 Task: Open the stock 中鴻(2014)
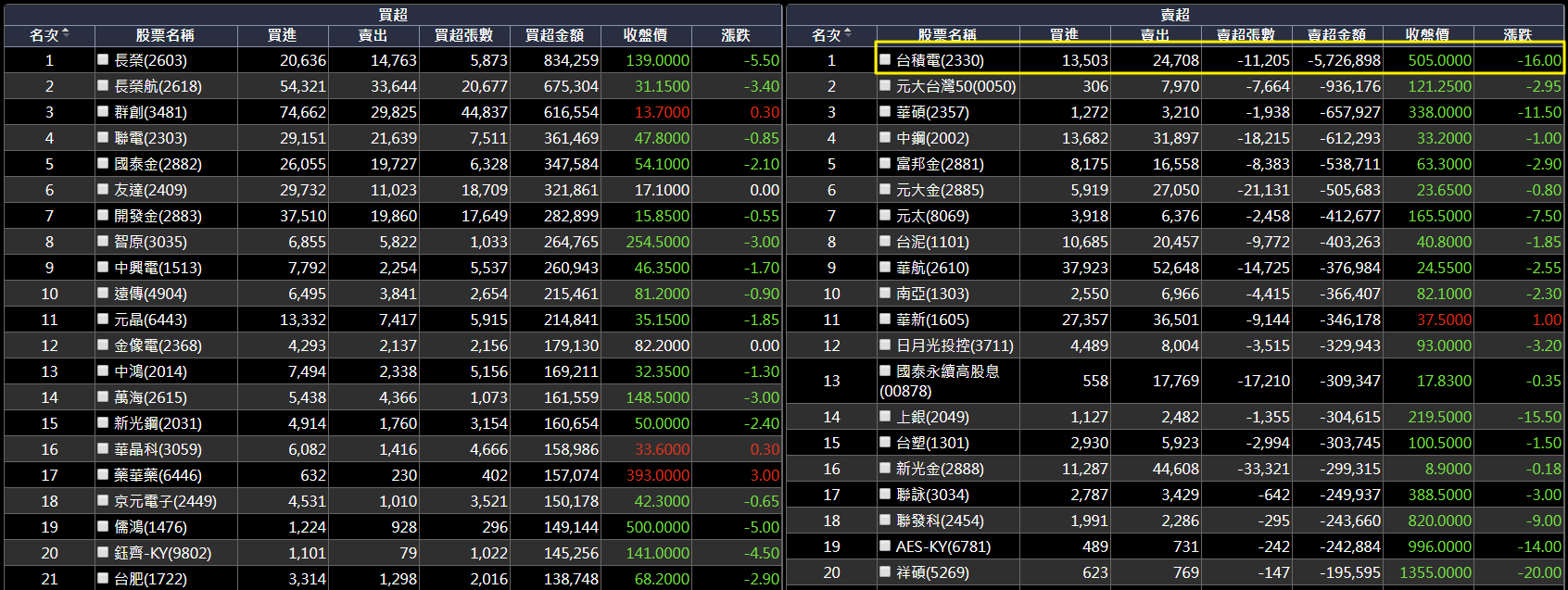click(x=150, y=371)
